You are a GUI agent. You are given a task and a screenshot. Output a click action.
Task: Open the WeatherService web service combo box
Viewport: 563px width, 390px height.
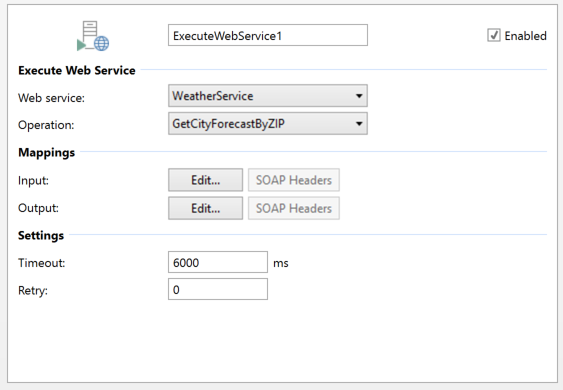268,96
